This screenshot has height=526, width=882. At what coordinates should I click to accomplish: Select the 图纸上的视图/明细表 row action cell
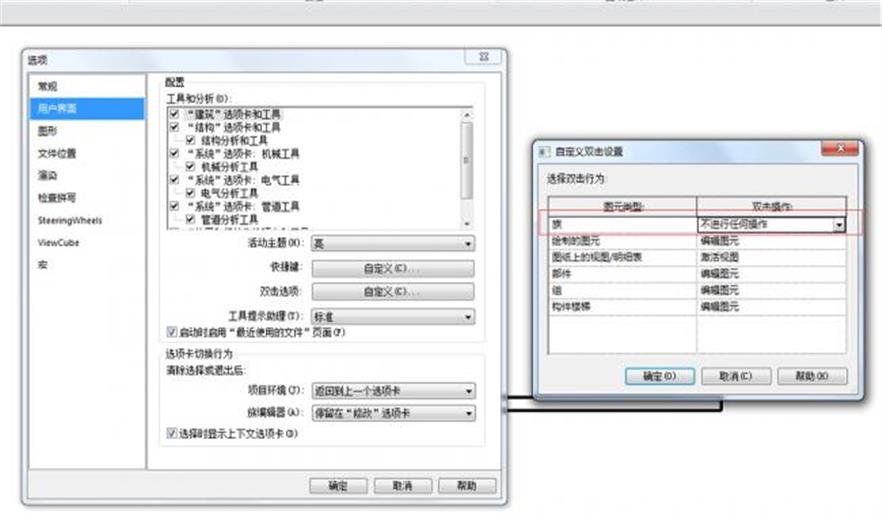771,257
